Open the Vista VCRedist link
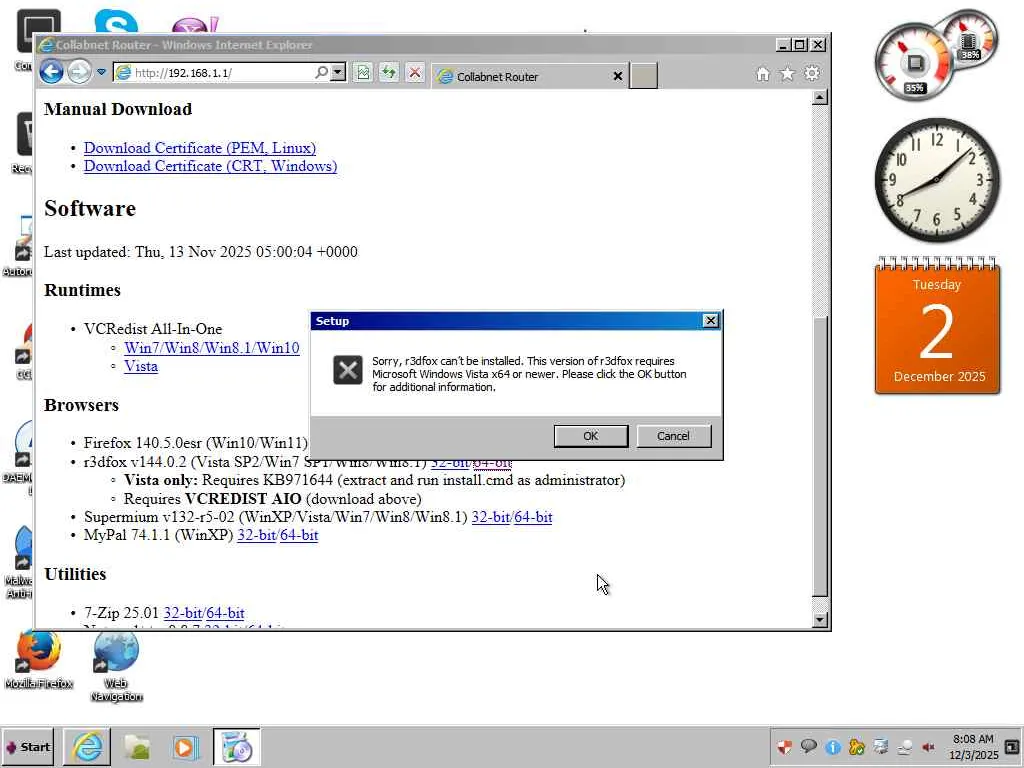This screenshot has width=1024, height=768. pyautogui.click(x=141, y=366)
